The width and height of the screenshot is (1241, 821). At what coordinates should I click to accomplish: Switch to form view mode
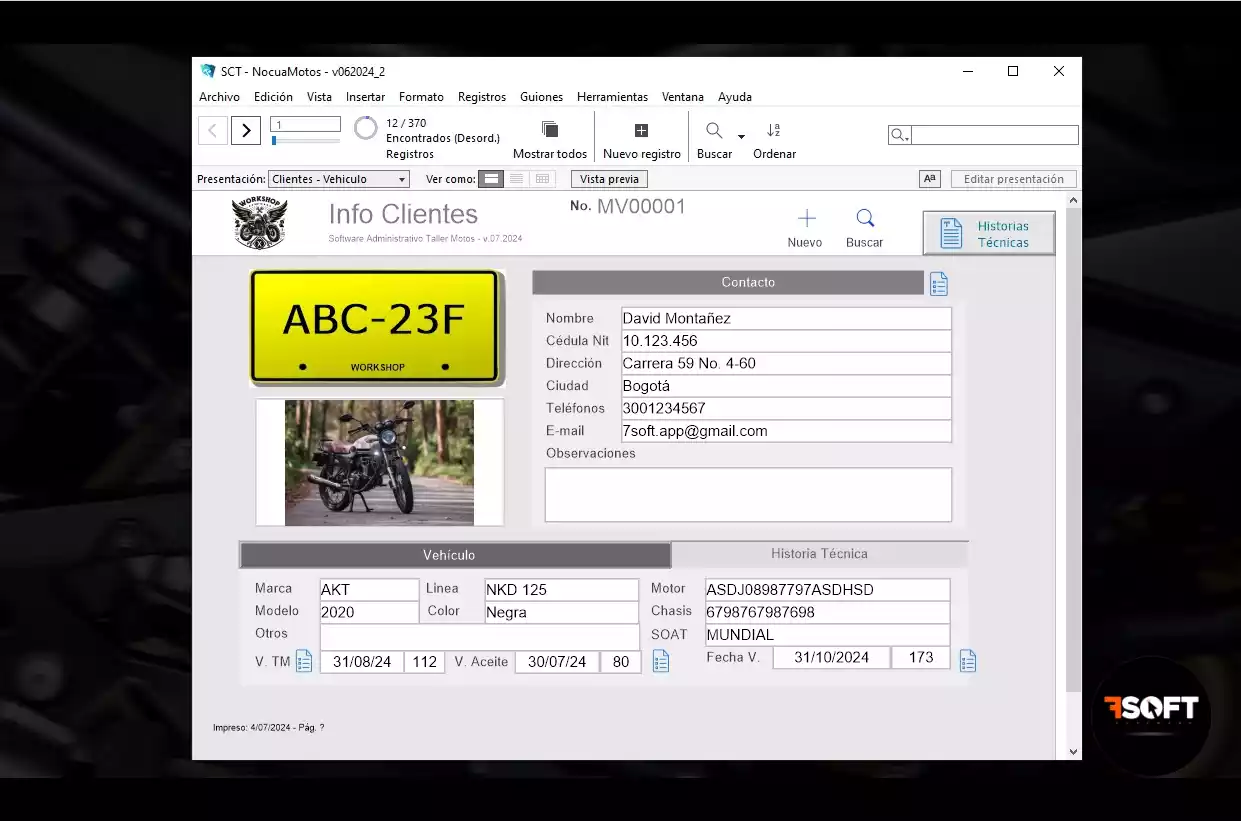click(490, 179)
